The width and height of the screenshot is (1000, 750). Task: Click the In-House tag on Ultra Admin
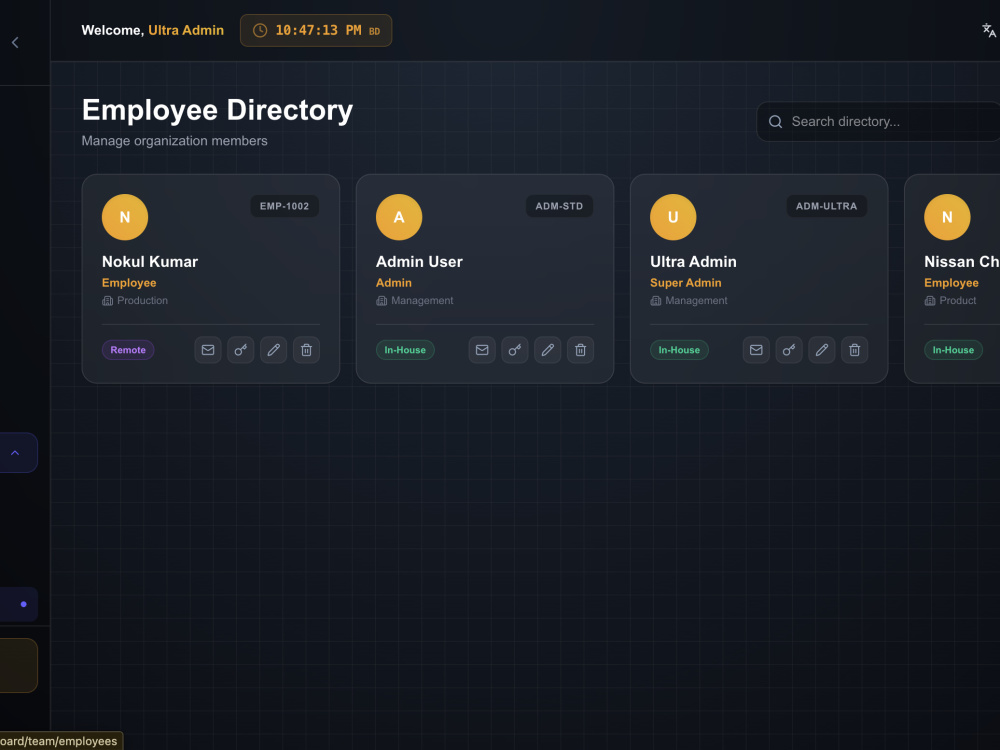[x=679, y=350]
